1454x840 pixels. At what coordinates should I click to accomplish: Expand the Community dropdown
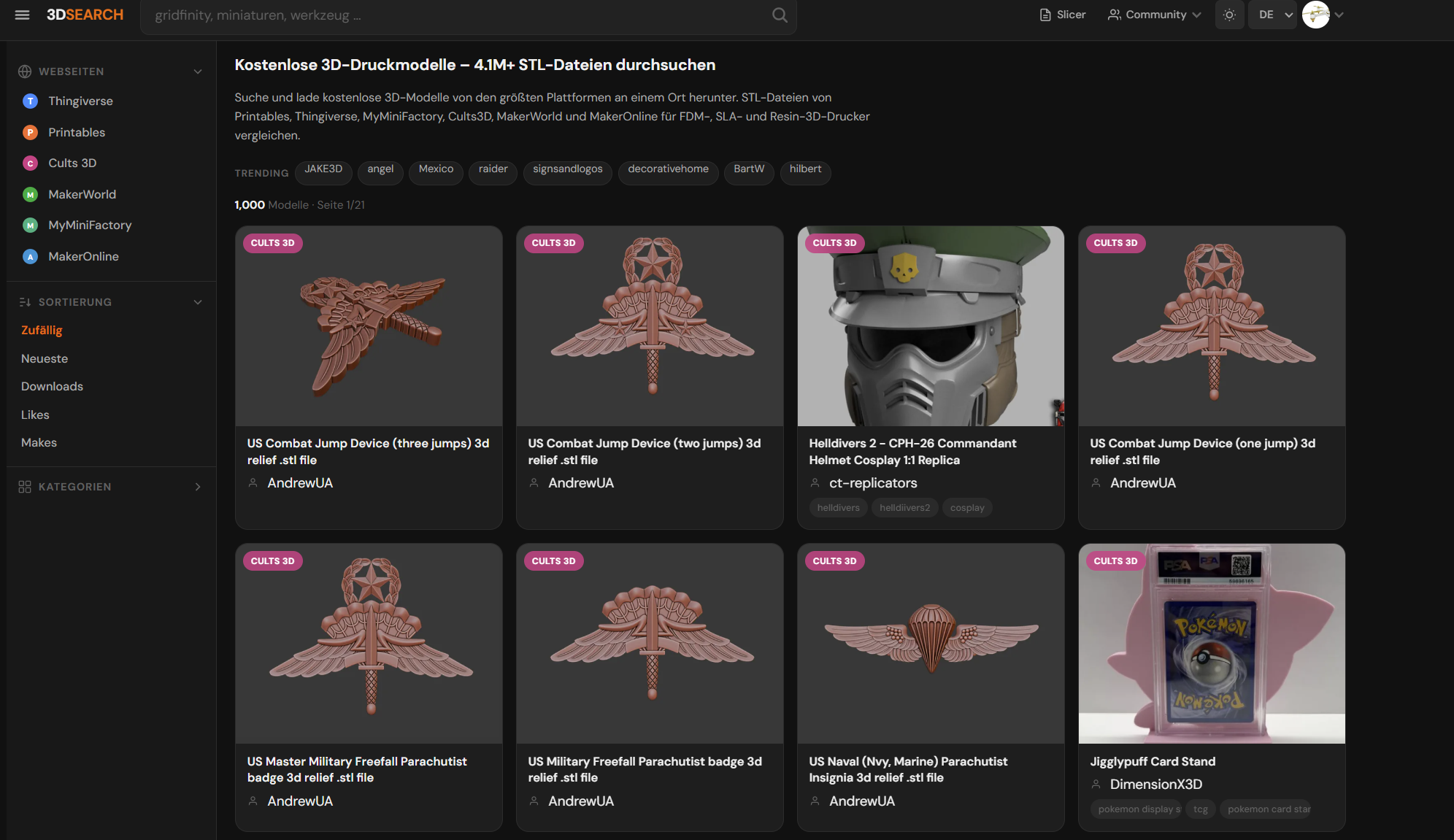[1153, 15]
